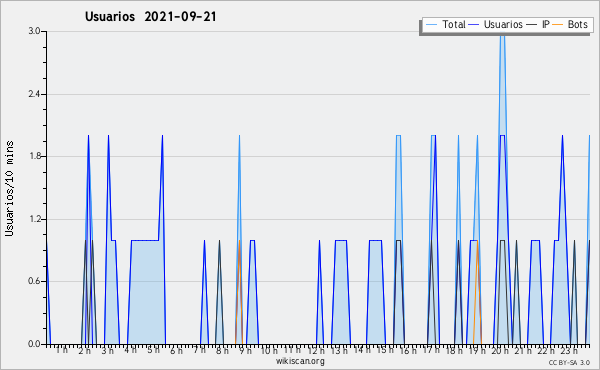Click the '7 h' x-axis label

click(199, 350)
